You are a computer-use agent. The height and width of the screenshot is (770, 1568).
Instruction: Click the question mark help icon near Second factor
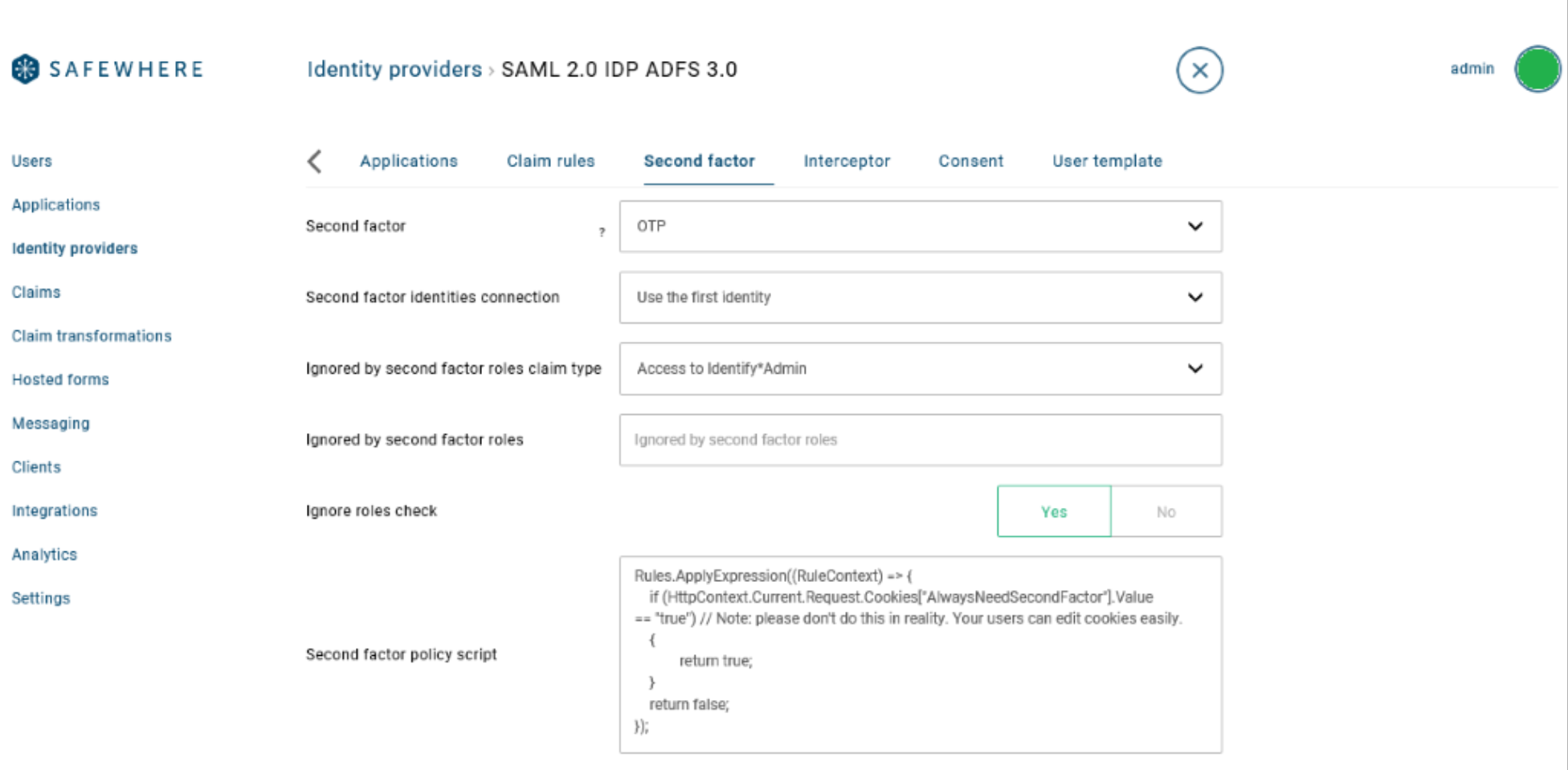pyautogui.click(x=601, y=233)
